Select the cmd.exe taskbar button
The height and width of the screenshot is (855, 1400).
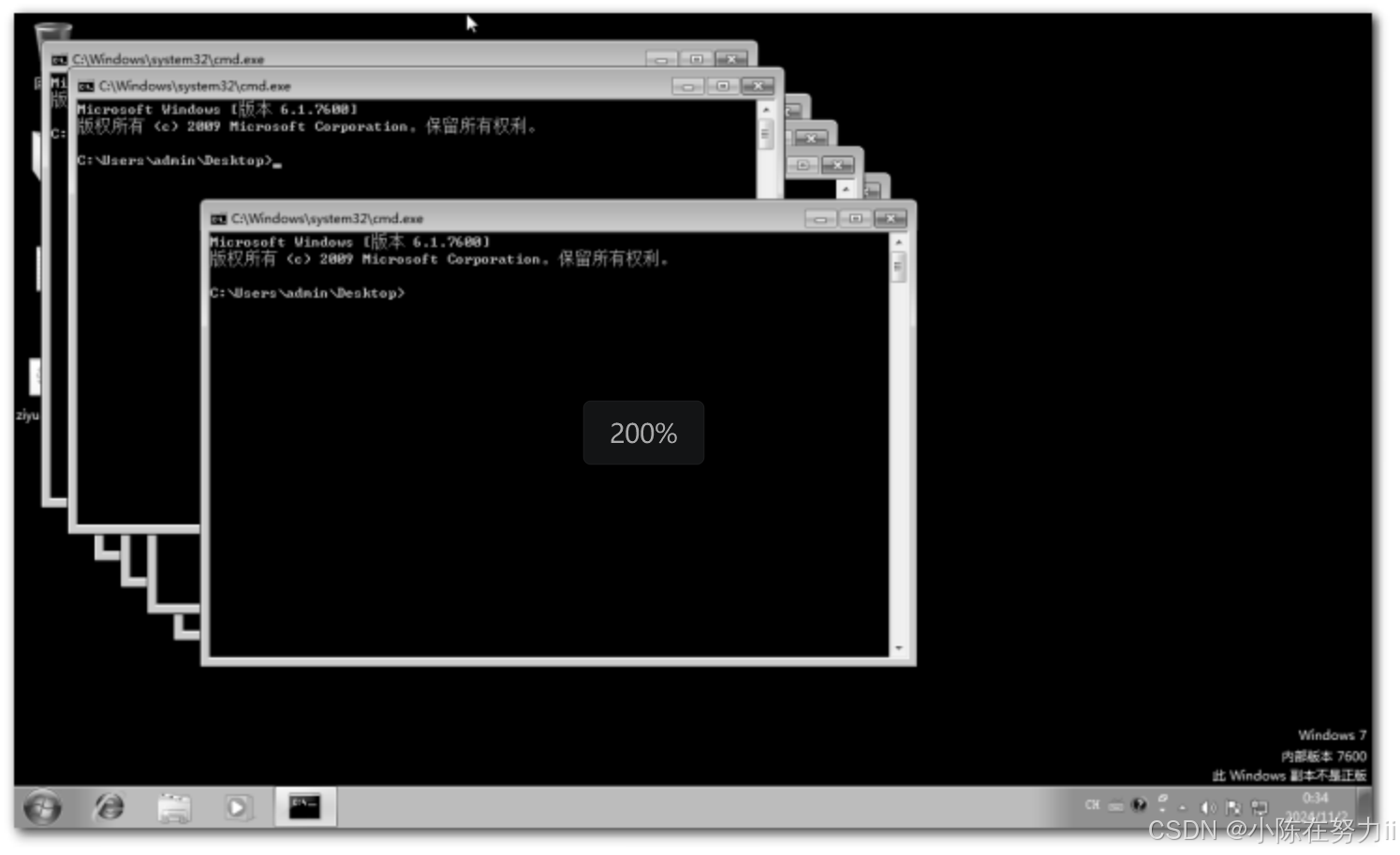click(305, 806)
